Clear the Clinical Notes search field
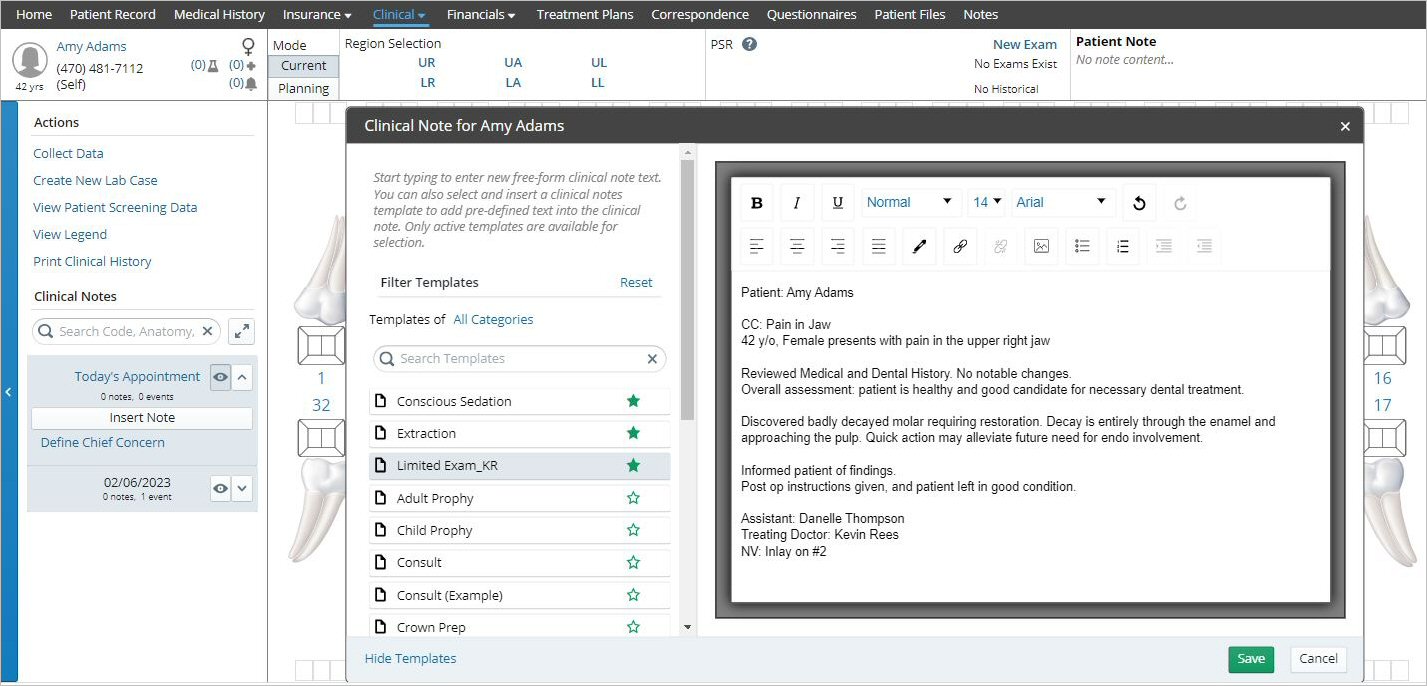The image size is (1427, 686). click(207, 331)
